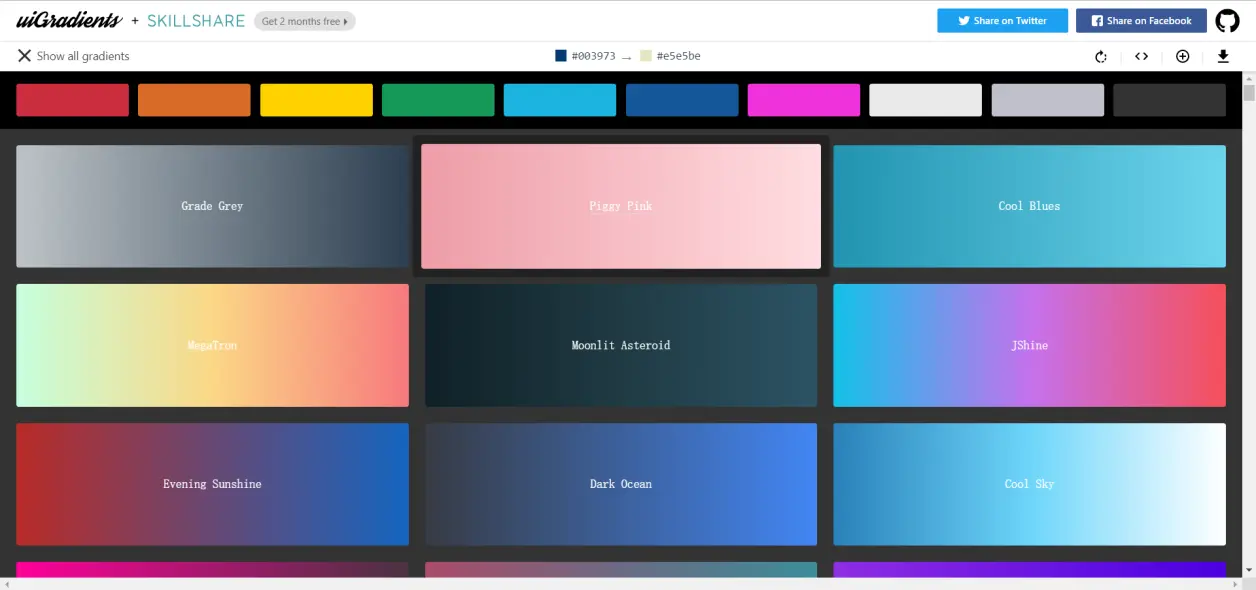The height and width of the screenshot is (590, 1256).
Task: Click the vertical scrollbar thumb
Action: click(1248, 94)
